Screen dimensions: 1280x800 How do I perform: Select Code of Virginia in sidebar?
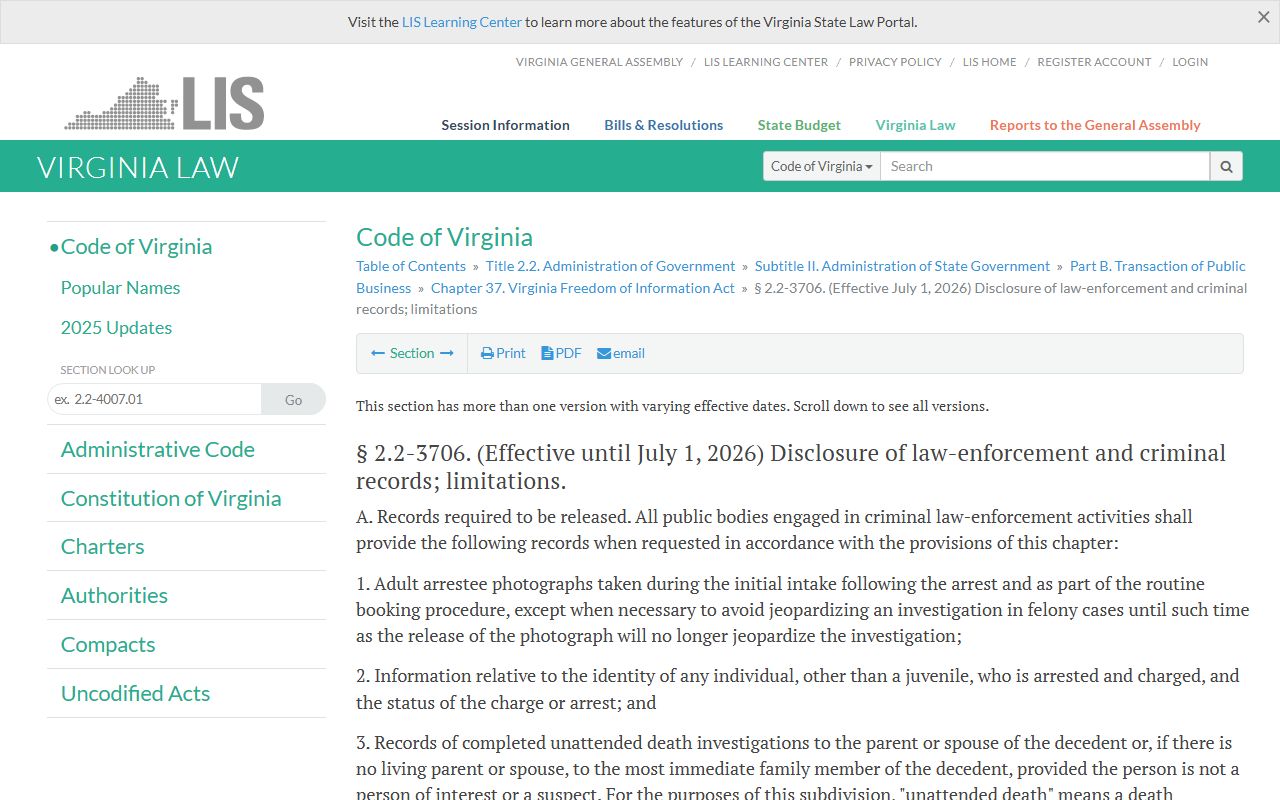tap(136, 246)
